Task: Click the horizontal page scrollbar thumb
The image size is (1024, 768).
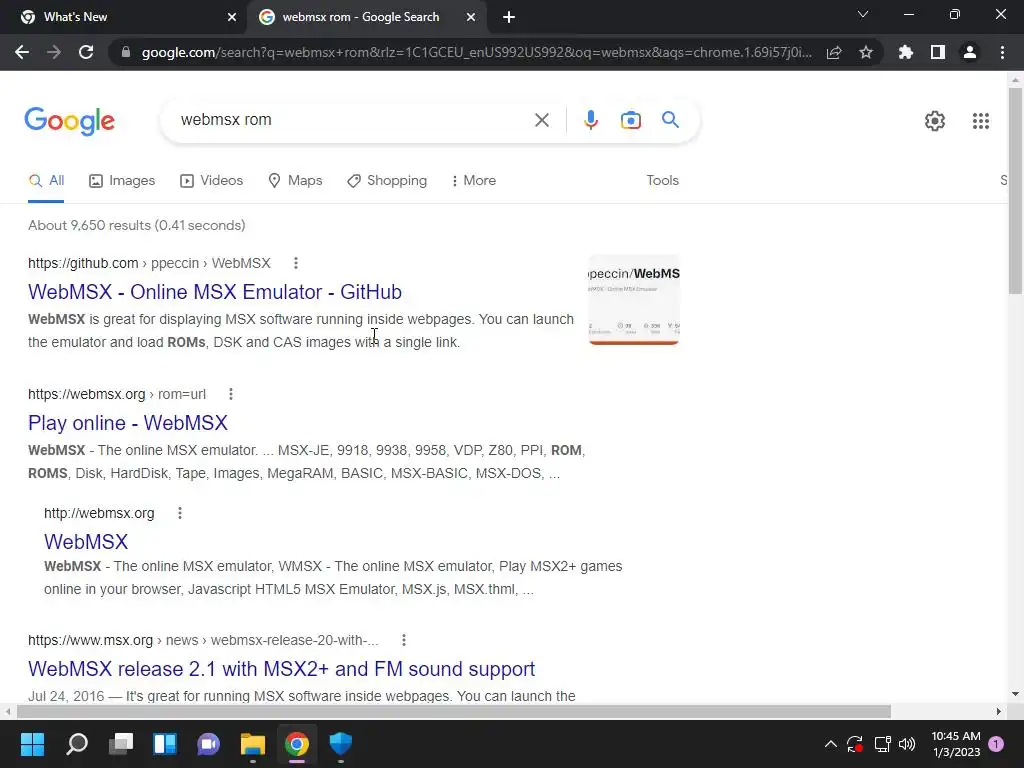Action: coord(454,711)
